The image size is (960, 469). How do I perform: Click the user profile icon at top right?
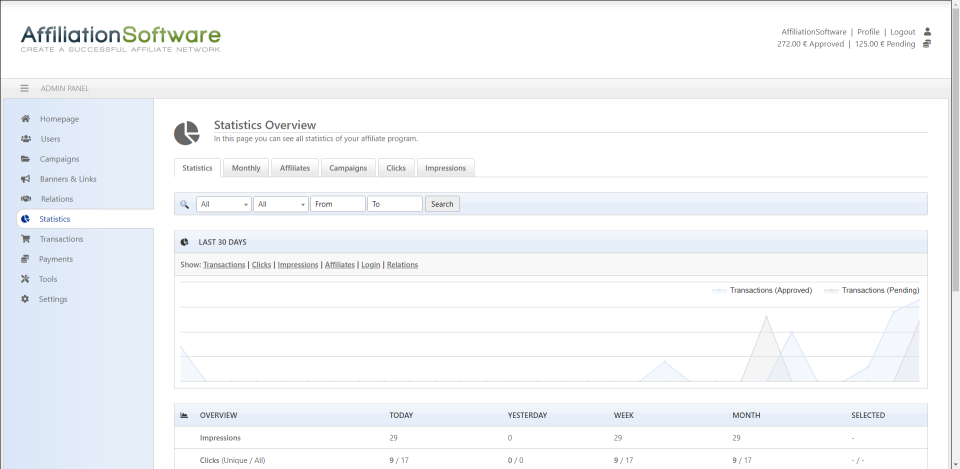(x=927, y=32)
